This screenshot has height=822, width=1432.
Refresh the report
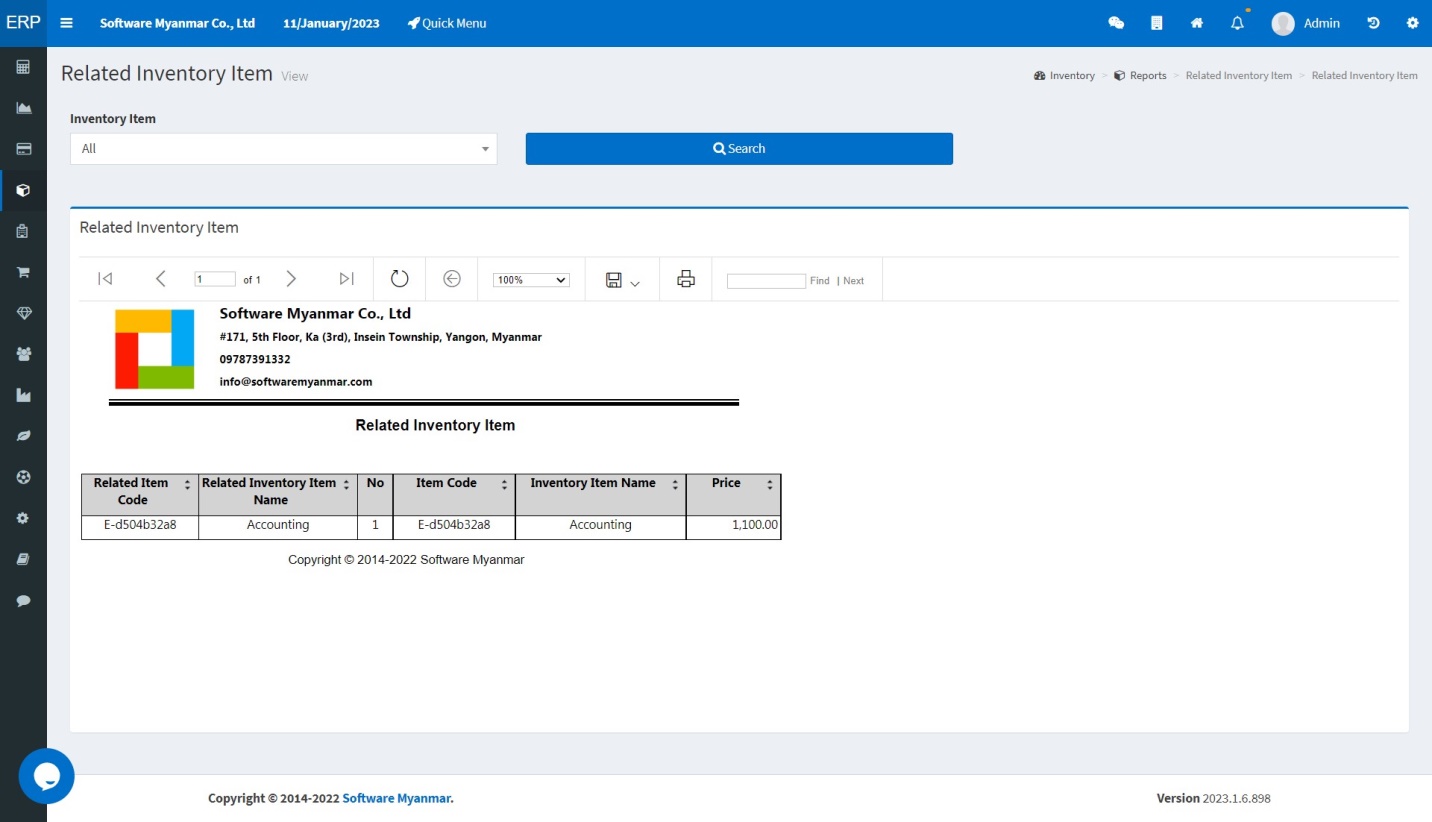(400, 279)
